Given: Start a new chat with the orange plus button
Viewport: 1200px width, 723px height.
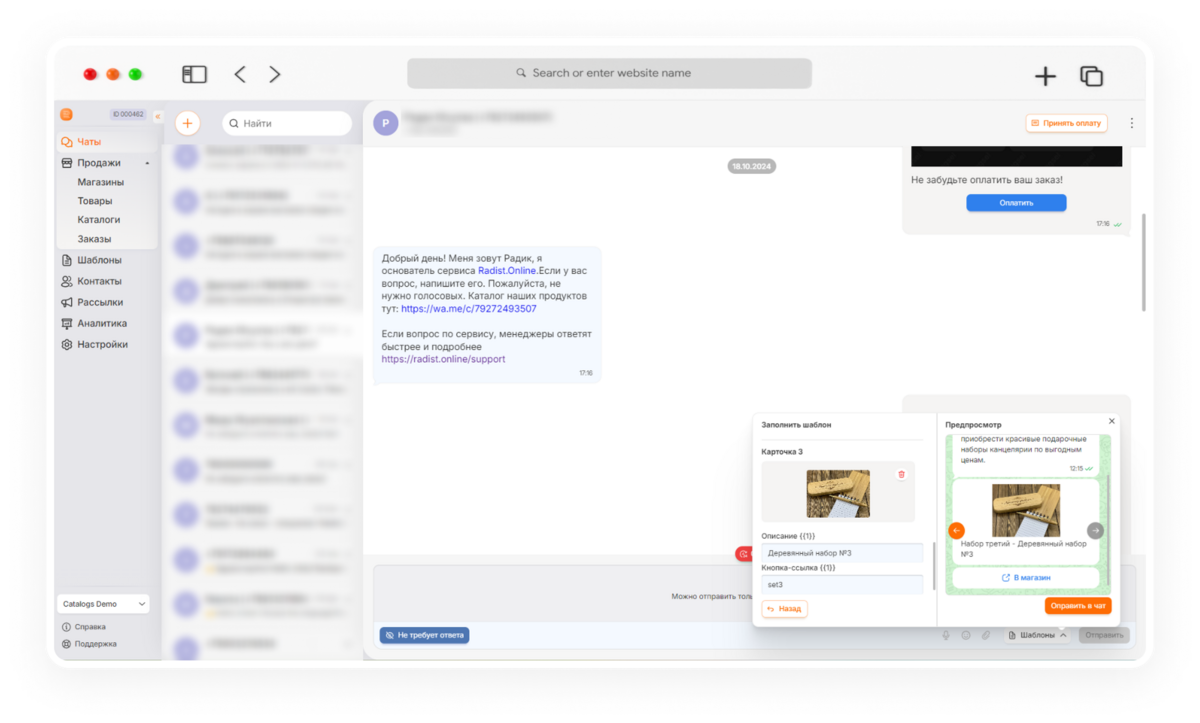Looking at the screenshot, I should click(x=188, y=123).
